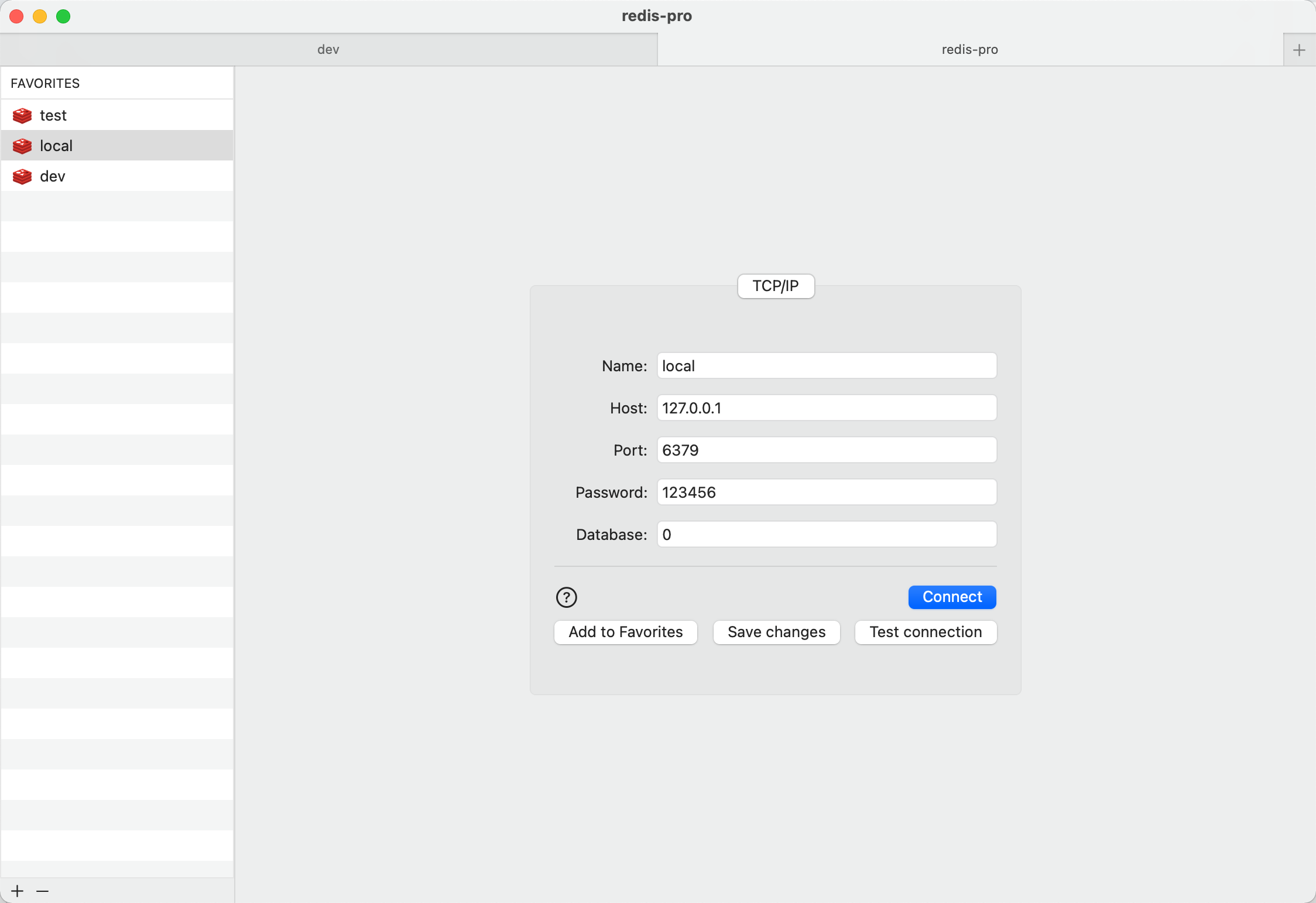Click into the Host field

click(826, 408)
